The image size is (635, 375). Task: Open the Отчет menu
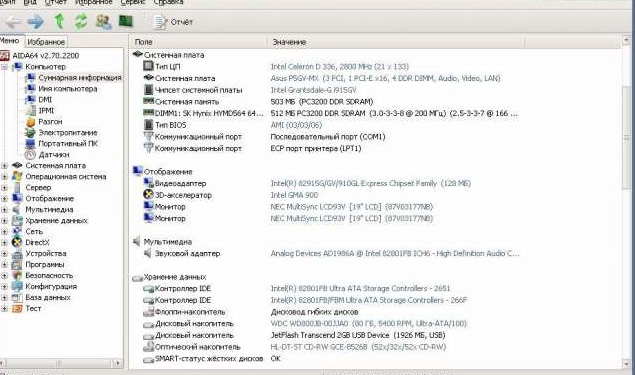point(55,2)
